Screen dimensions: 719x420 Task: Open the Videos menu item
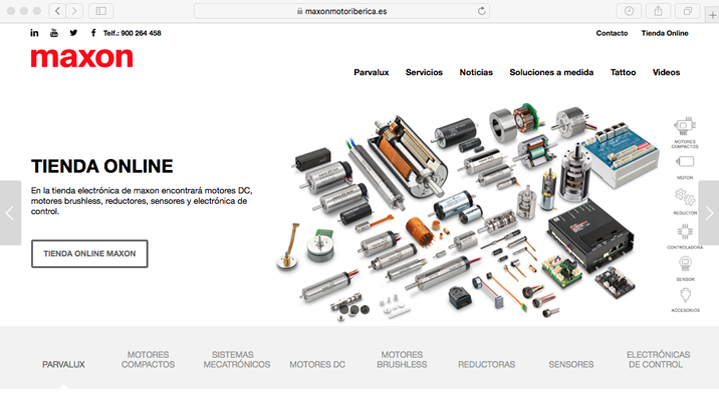coord(666,72)
